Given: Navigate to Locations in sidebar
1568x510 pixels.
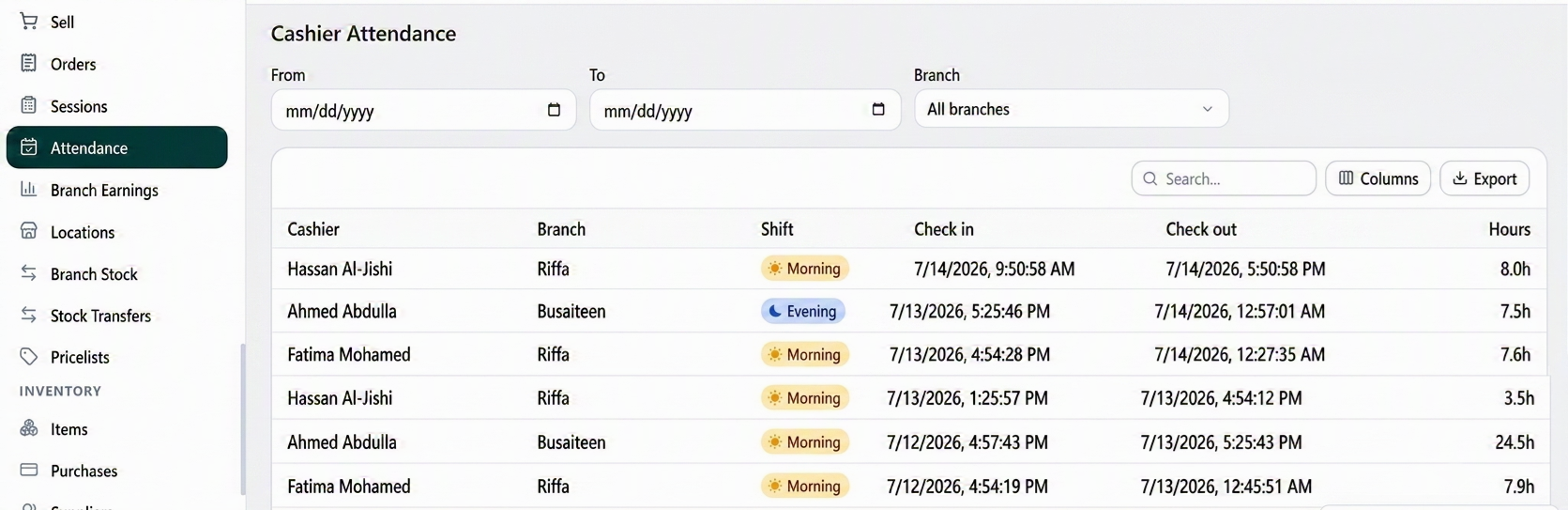Looking at the screenshot, I should (116, 232).
